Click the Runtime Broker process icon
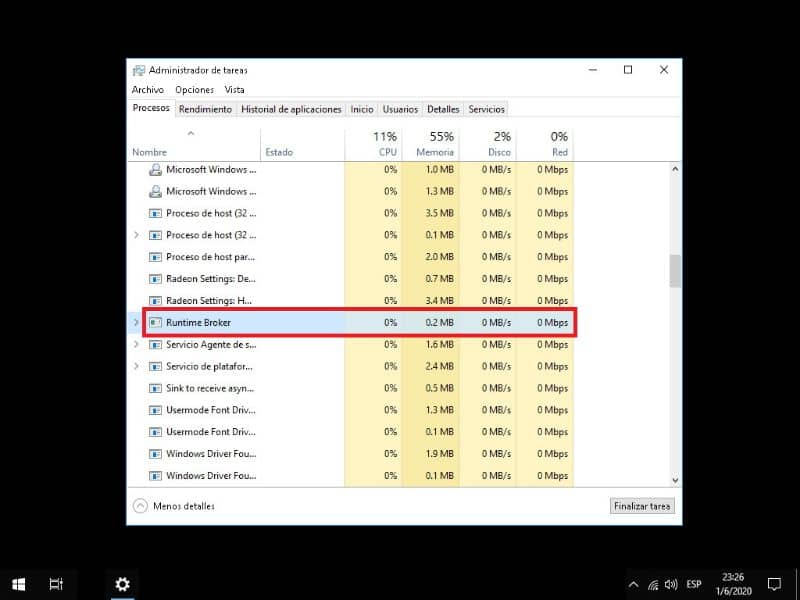The image size is (800, 600). tap(155, 322)
